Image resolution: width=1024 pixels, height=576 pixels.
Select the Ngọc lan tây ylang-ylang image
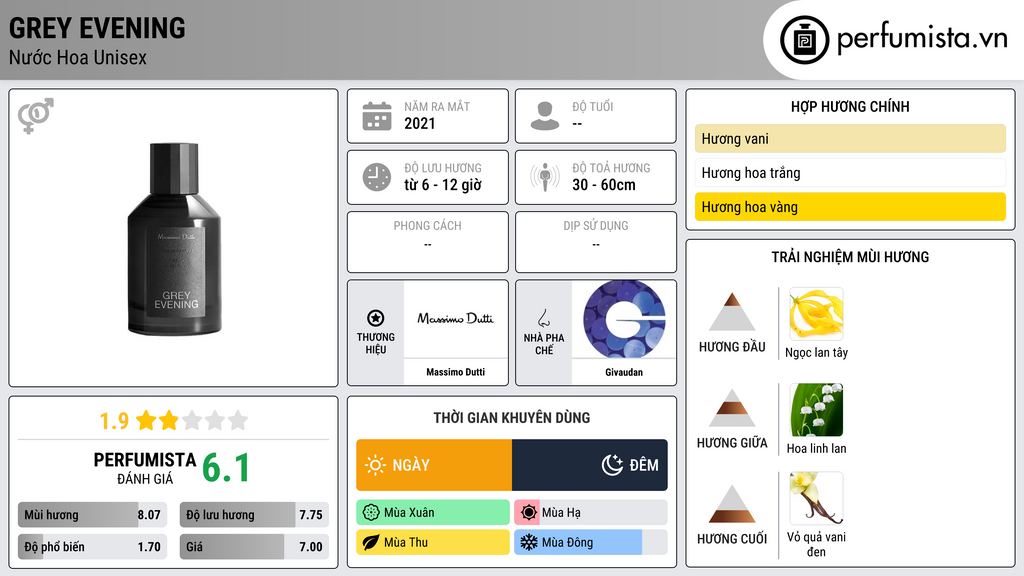(816, 314)
